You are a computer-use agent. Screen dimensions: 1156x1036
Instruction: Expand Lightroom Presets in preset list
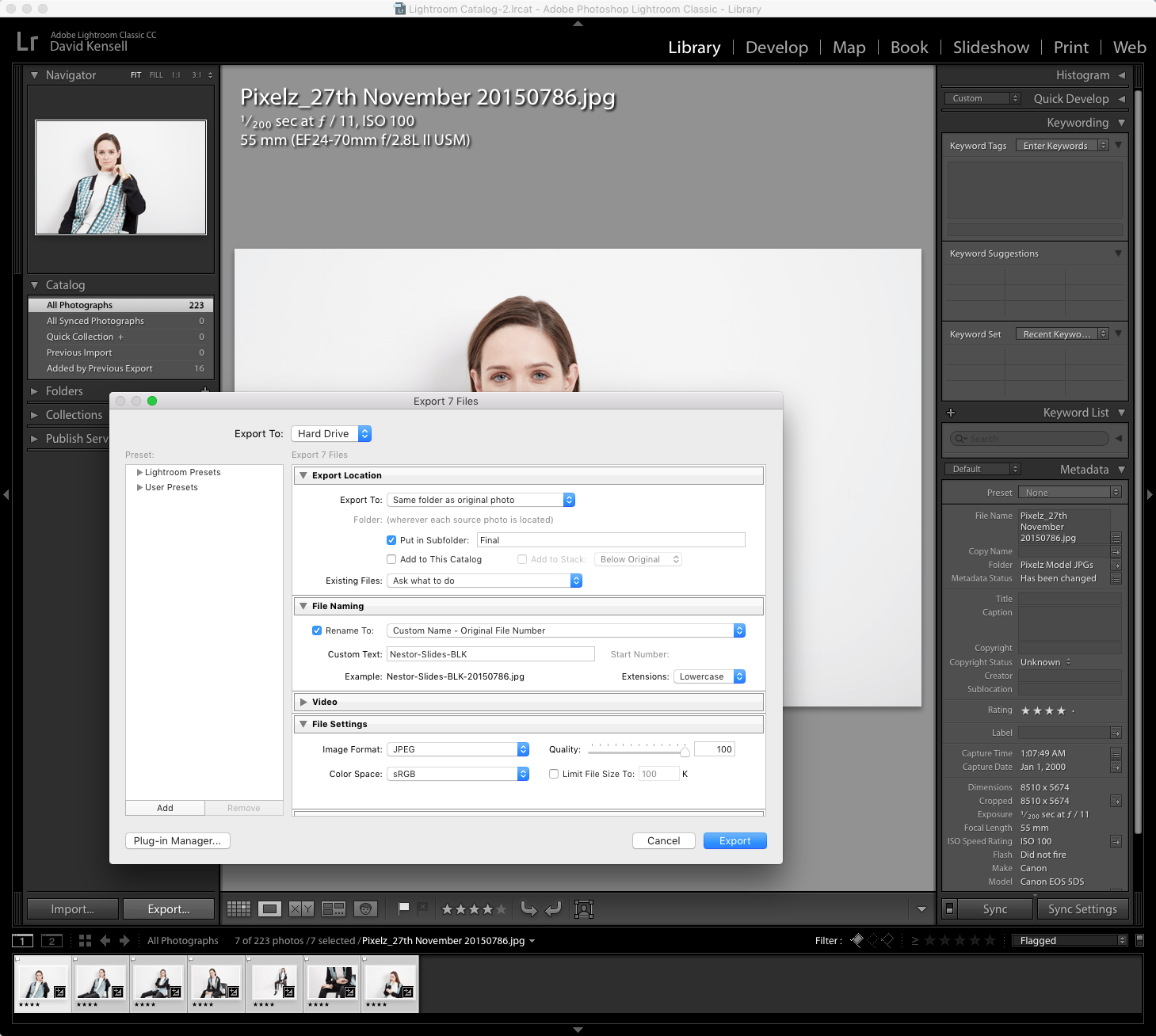point(140,472)
